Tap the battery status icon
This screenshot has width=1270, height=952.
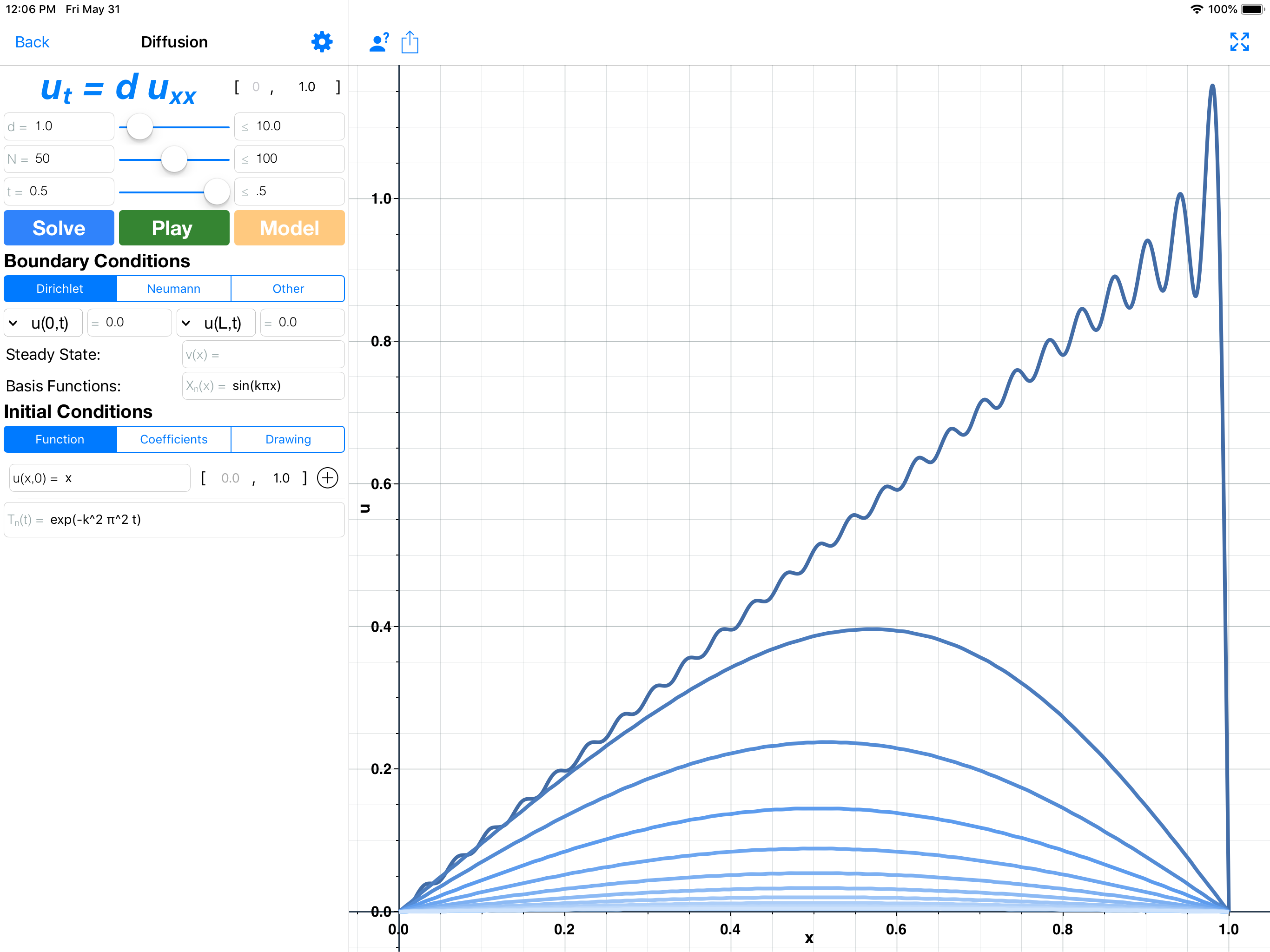1251,9
